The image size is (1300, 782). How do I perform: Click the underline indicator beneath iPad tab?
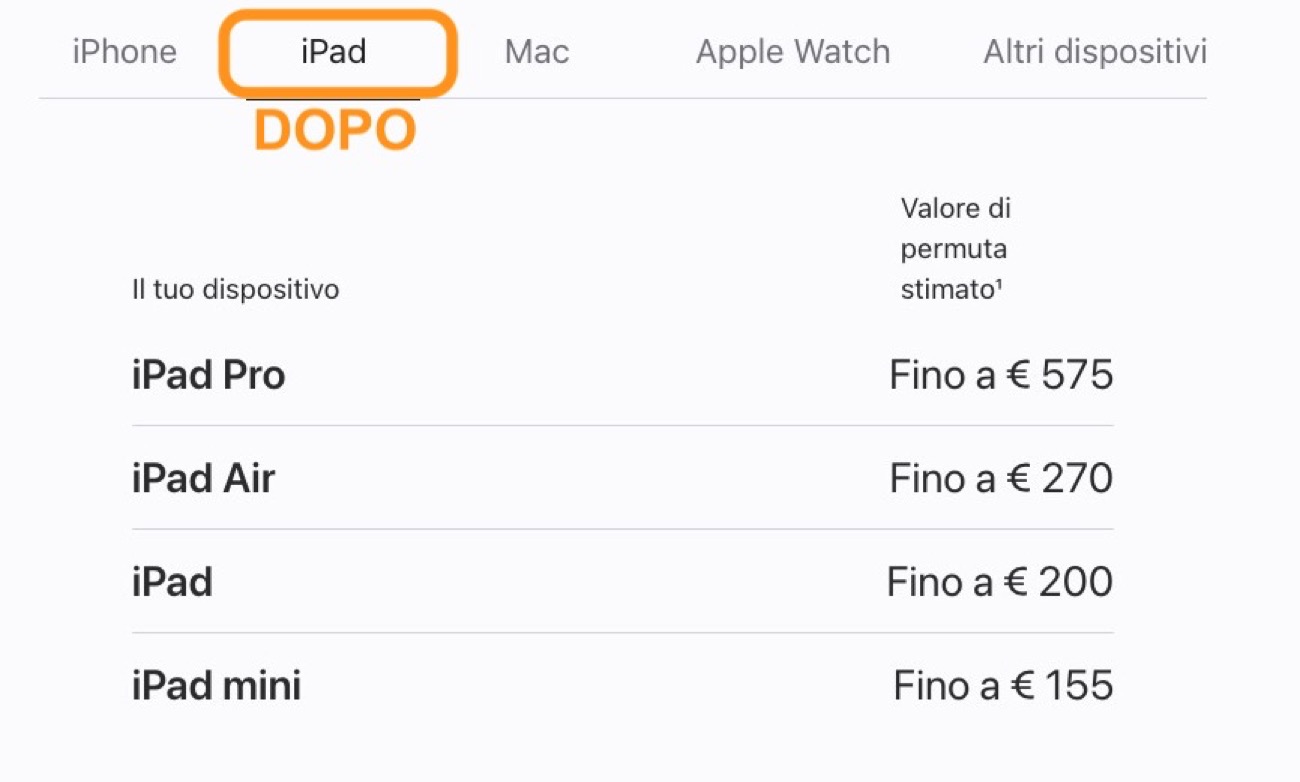[333, 98]
